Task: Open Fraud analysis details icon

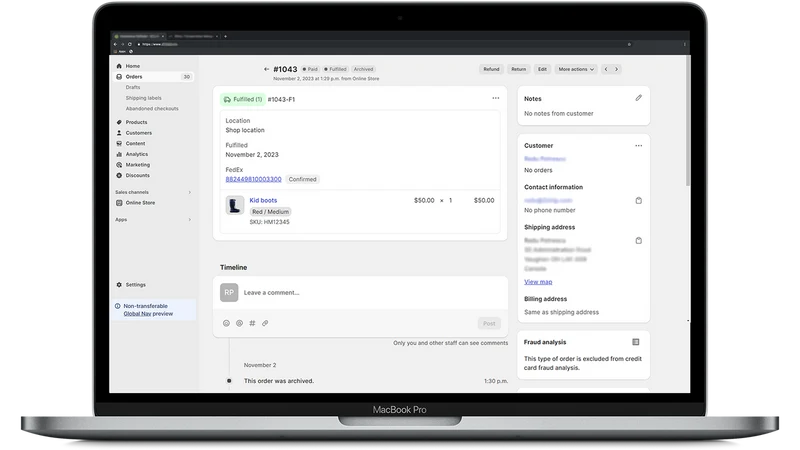Action: [x=636, y=342]
